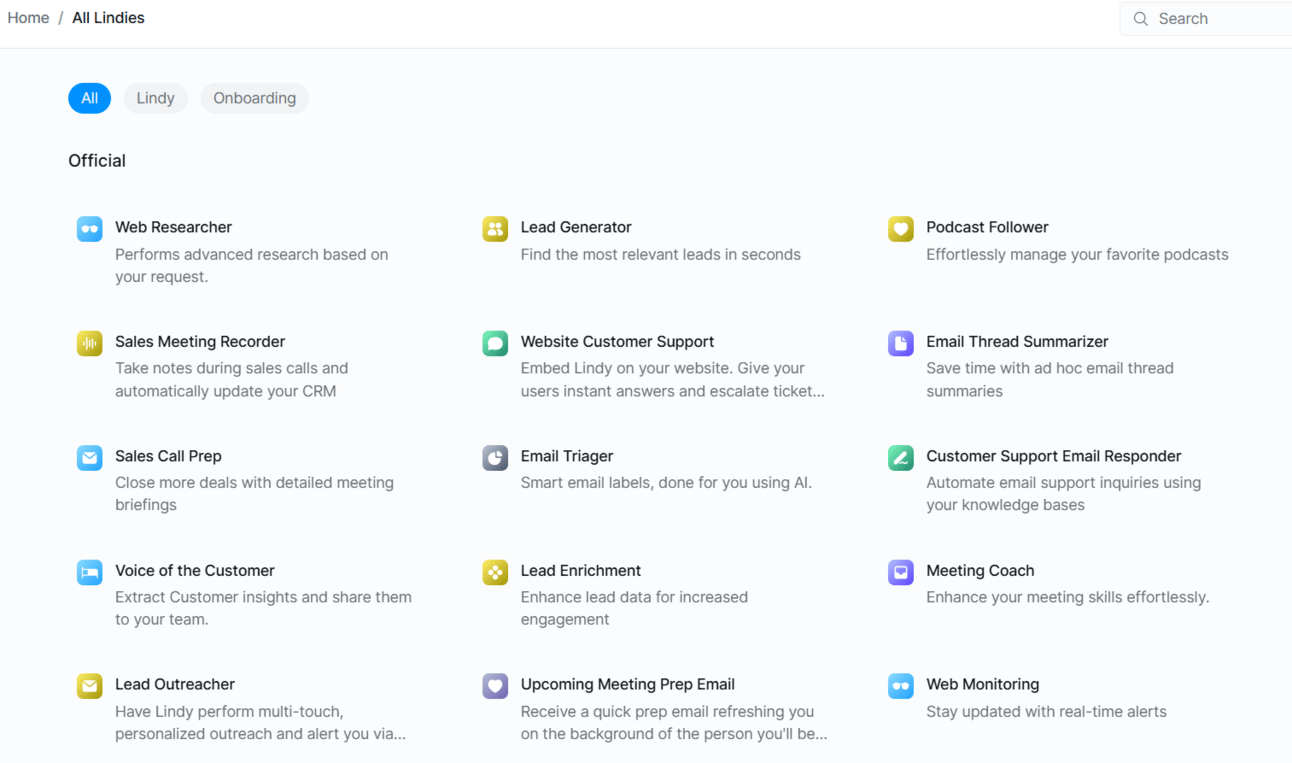Select the All filter tab
The width and height of the screenshot is (1292, 763).
tap(89, 98)
